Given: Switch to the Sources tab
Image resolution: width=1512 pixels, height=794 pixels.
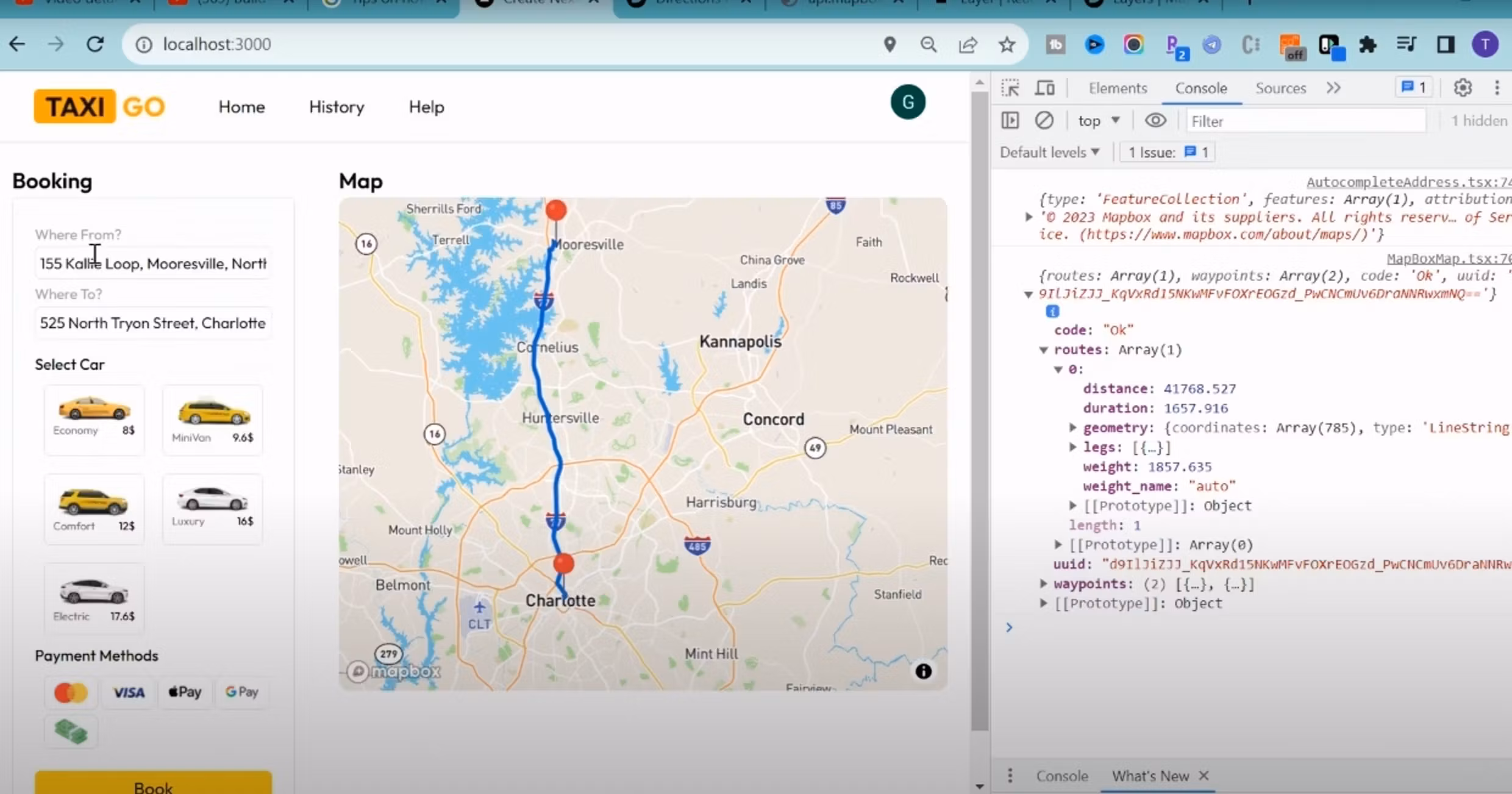Looking at the screenshot, I should 1280,88.
